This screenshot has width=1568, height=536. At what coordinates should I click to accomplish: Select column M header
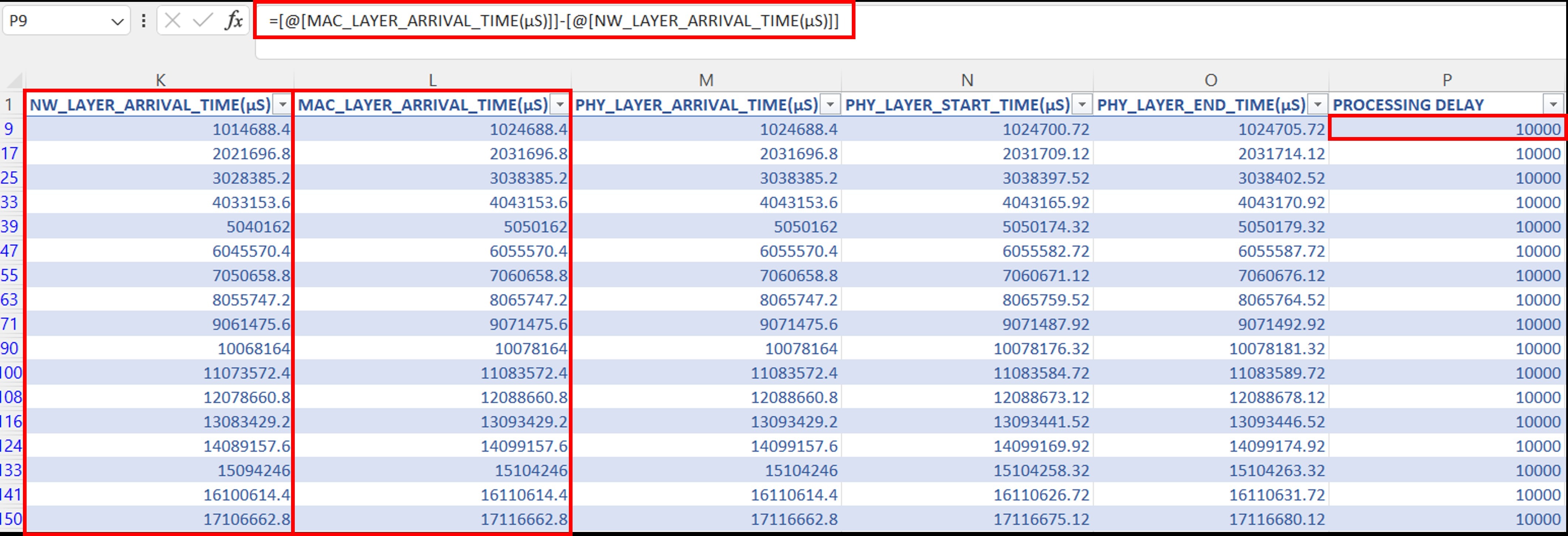(706, 80)
